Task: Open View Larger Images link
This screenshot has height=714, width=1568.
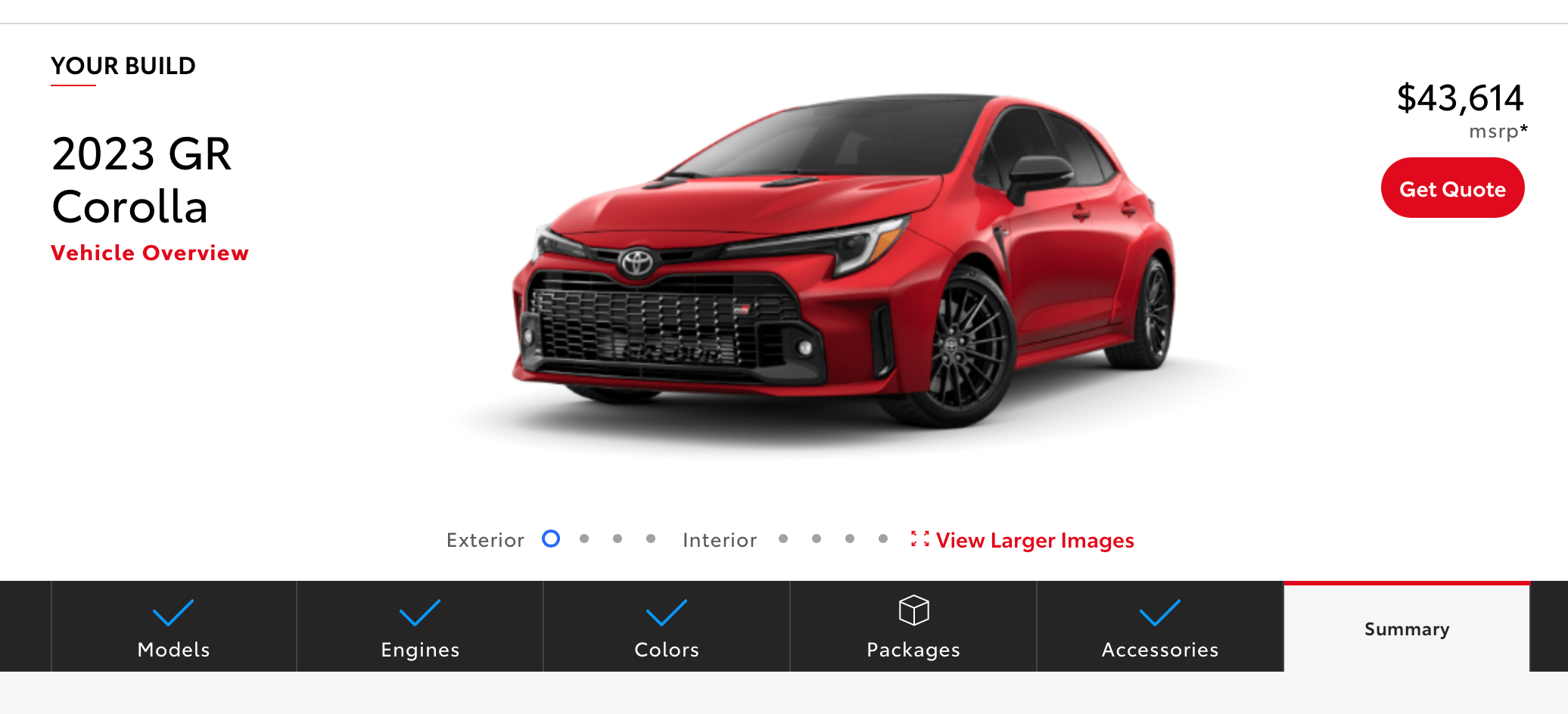Action: 1034,540
